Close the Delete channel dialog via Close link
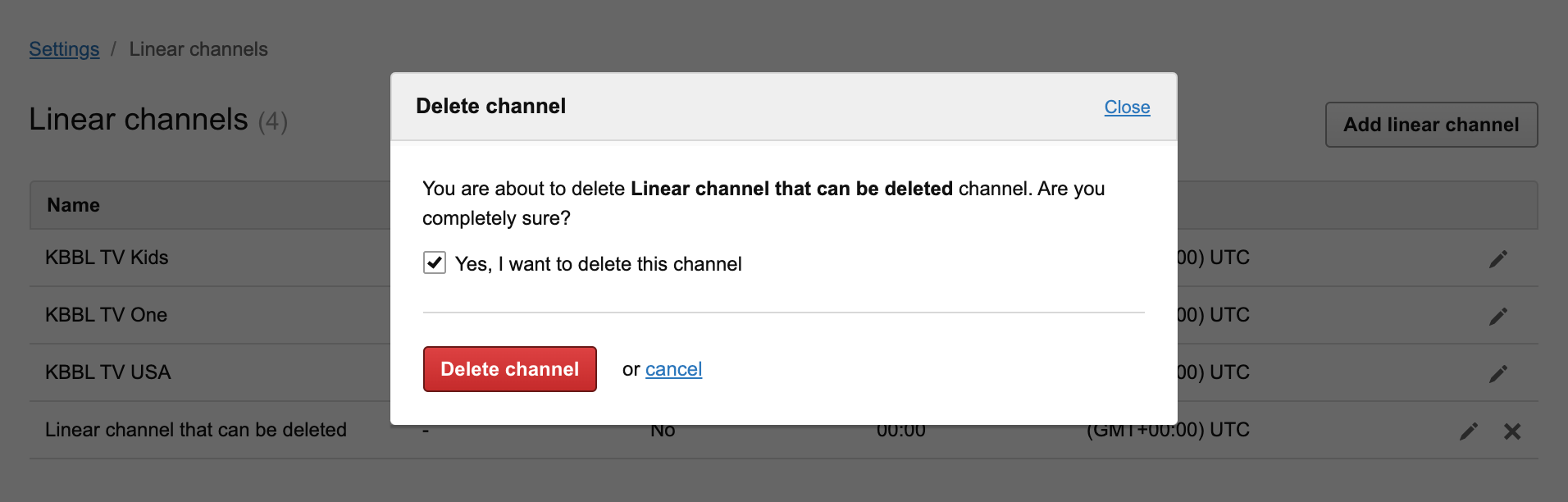Viewport: 1568px width, 502px height. click(x=1127, y=107)
